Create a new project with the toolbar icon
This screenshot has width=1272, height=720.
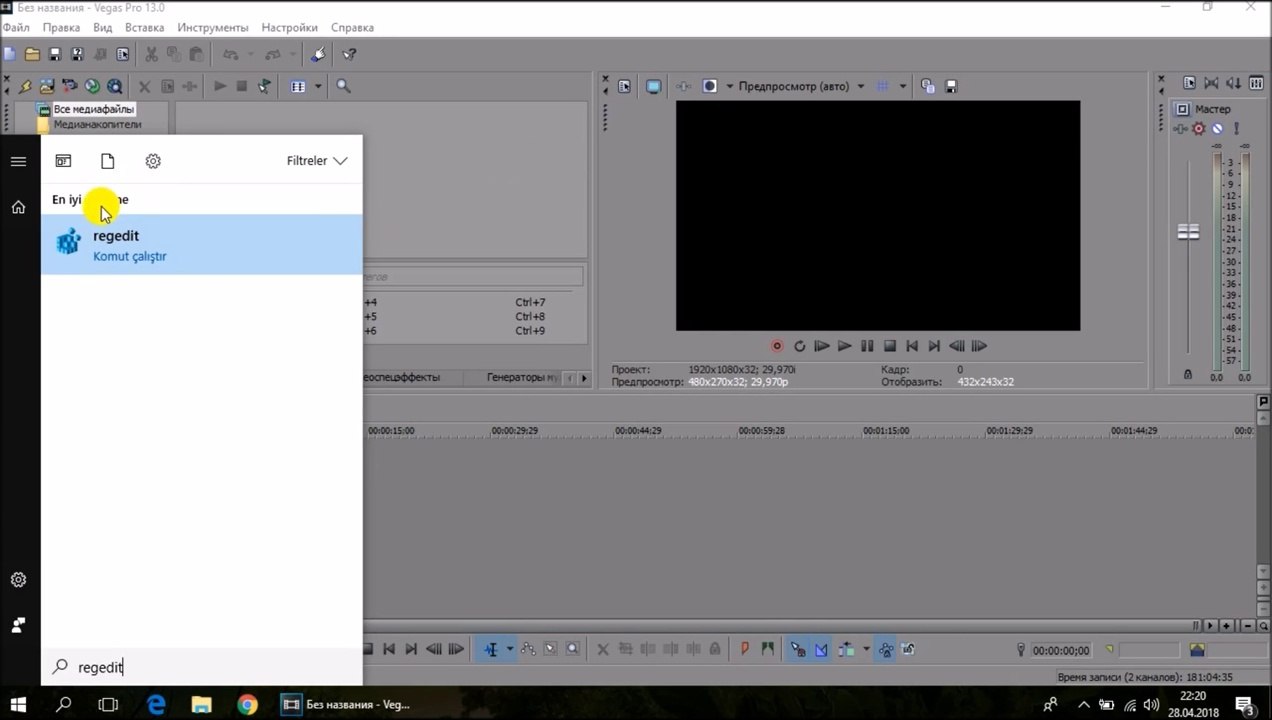(x=10, y=54)
